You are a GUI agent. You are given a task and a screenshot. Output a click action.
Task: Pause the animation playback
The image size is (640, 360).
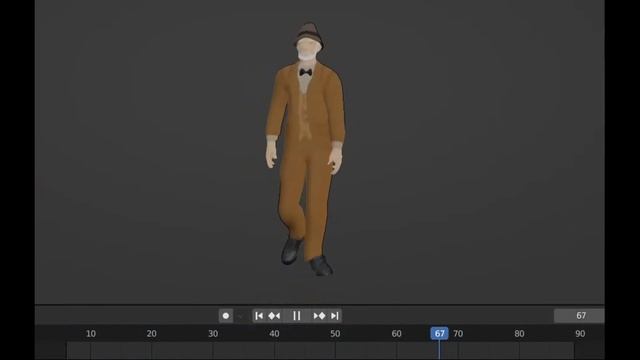pos(297,316)
